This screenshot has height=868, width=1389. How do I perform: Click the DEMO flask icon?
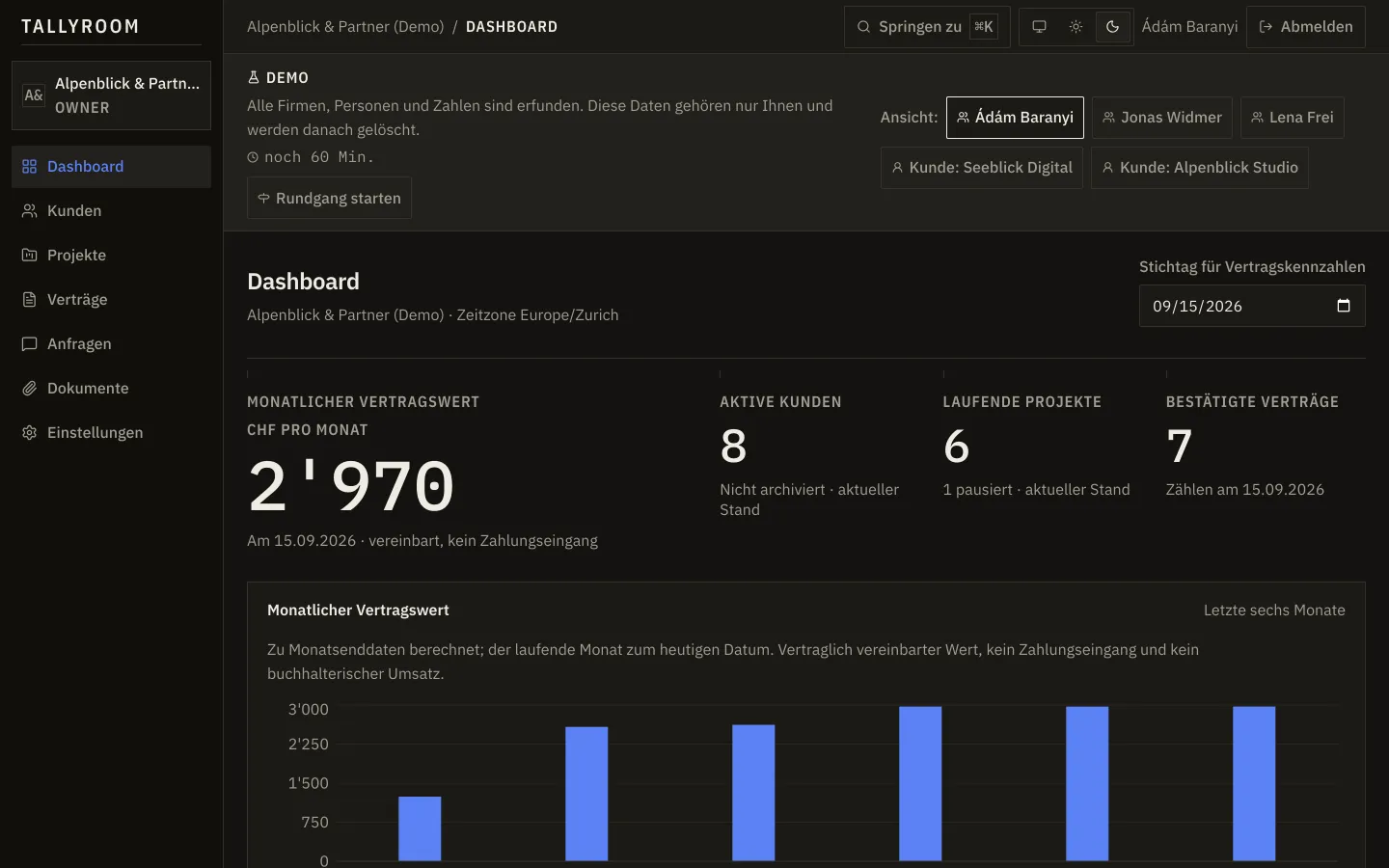point(254,78)
